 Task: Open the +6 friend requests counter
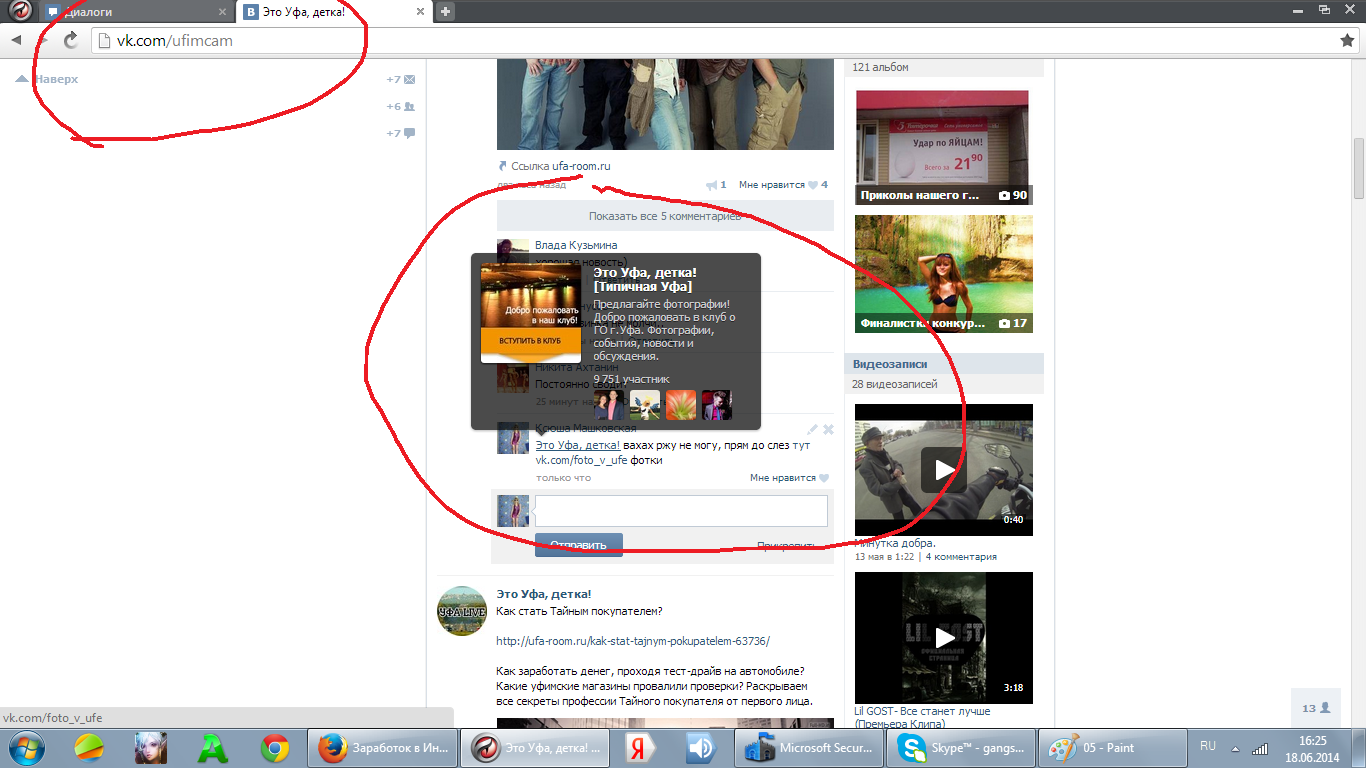coord(401,106)
